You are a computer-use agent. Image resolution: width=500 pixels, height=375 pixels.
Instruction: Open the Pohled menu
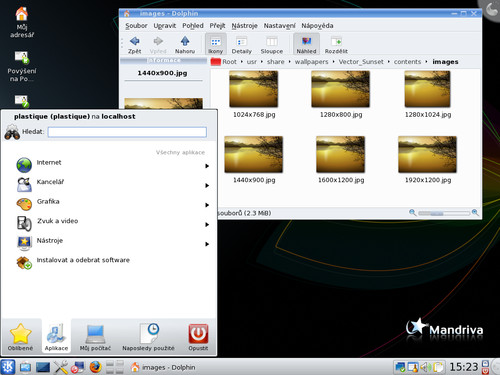click(193, 26)
